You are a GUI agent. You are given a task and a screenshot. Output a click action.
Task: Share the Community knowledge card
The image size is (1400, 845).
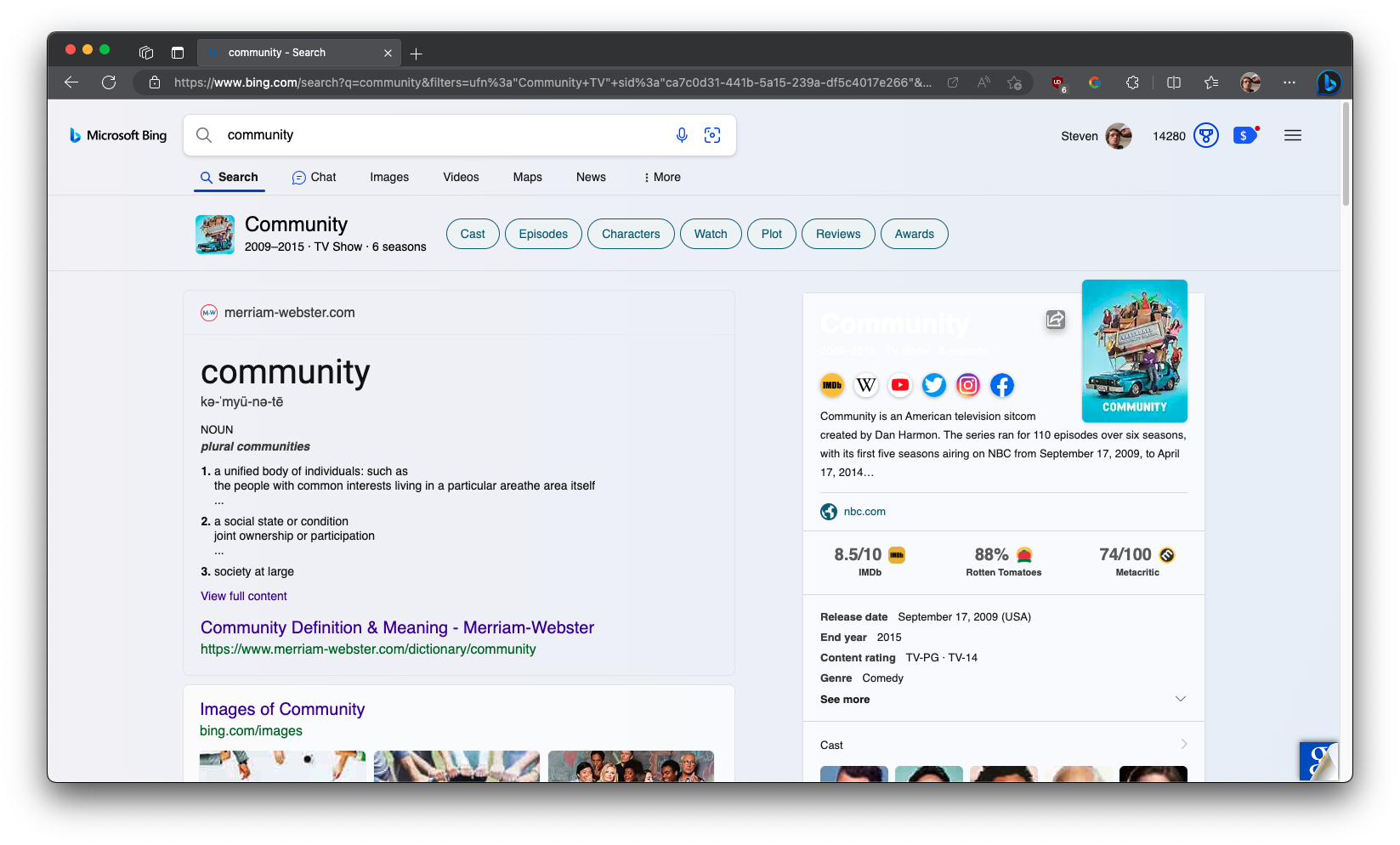pos(1056,320)
